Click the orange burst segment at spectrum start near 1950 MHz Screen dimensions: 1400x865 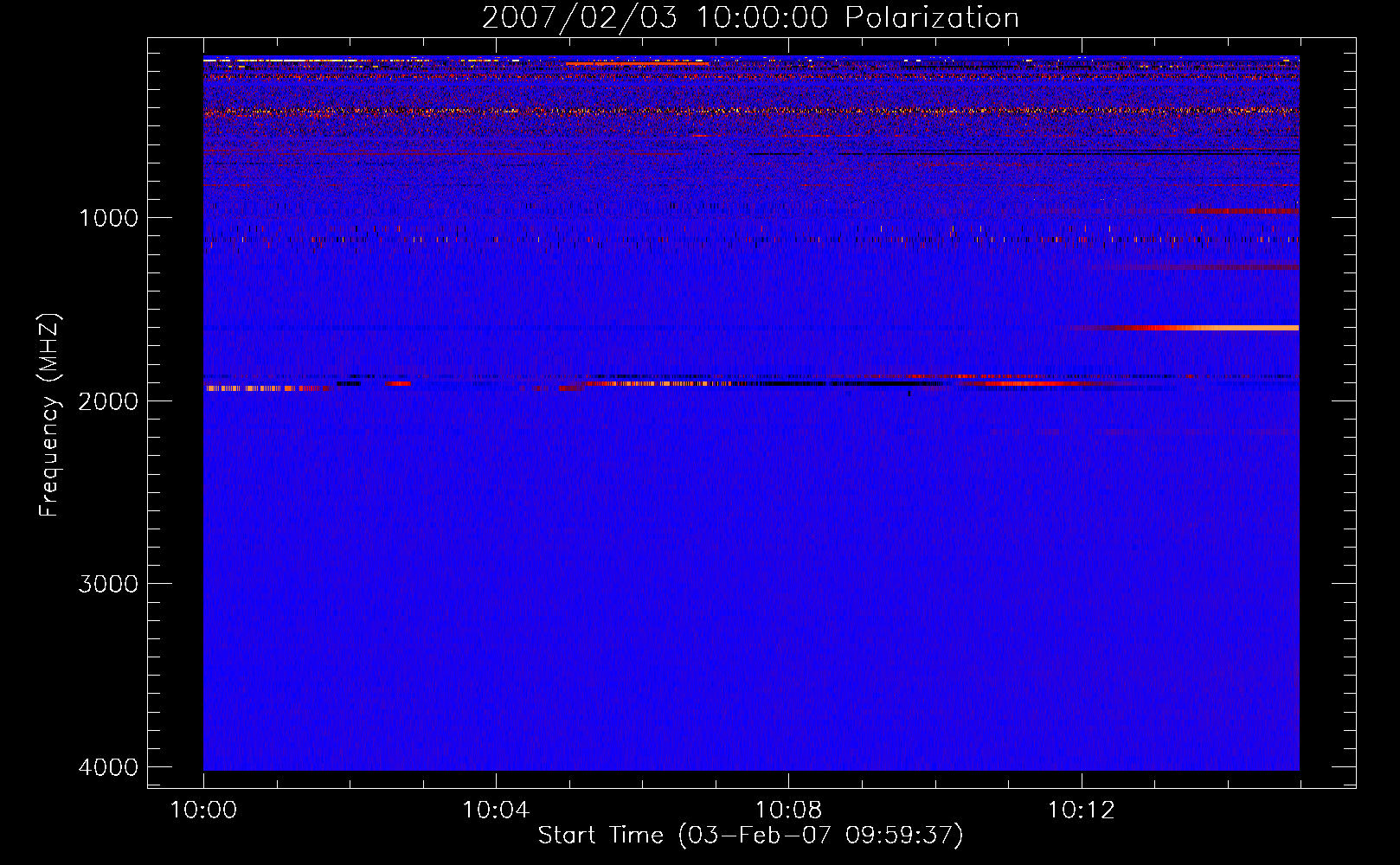click(x=267, y=388)
